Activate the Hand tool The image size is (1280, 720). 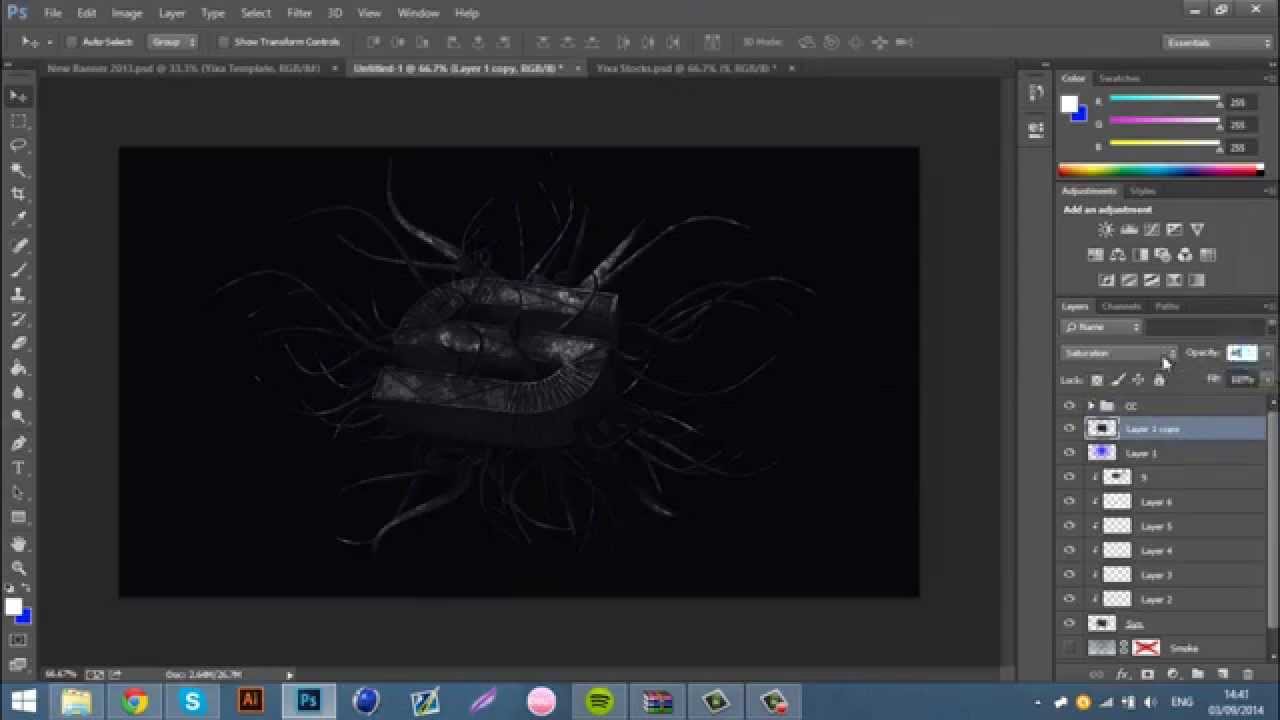(x=18, y=543)
